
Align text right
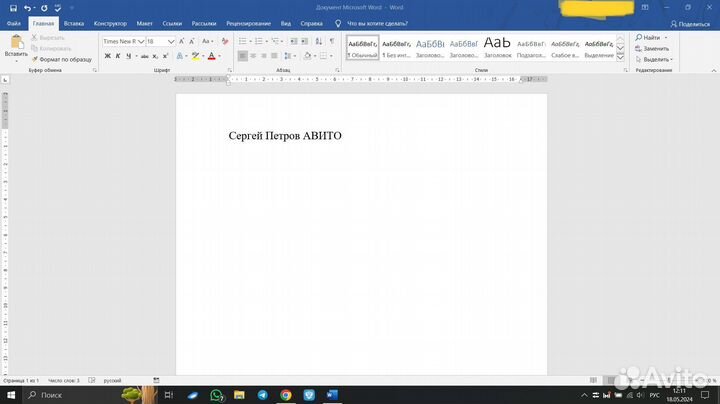coord(264,56)
